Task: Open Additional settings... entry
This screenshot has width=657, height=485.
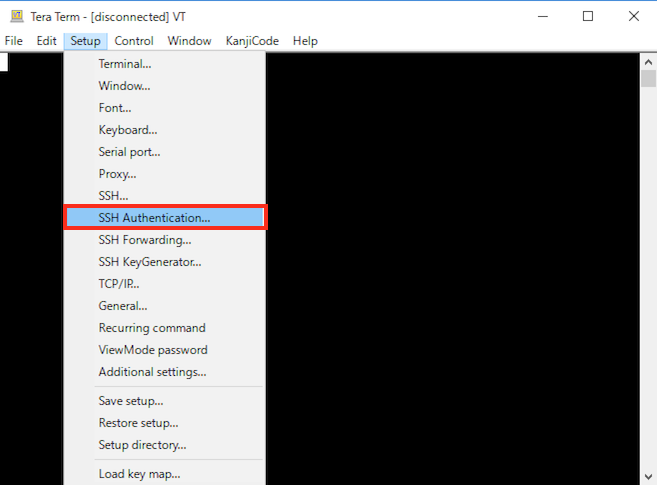Action: (x=152, y=372)
